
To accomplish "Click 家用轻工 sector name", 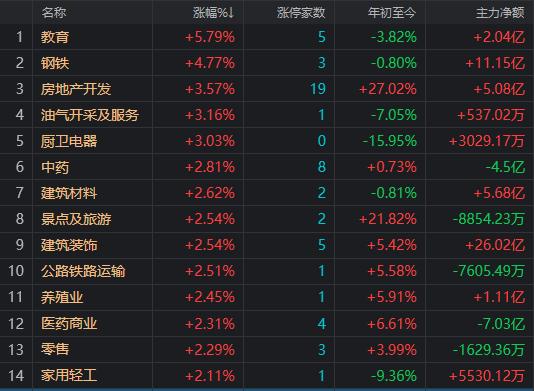I will [x=69, y=376].
